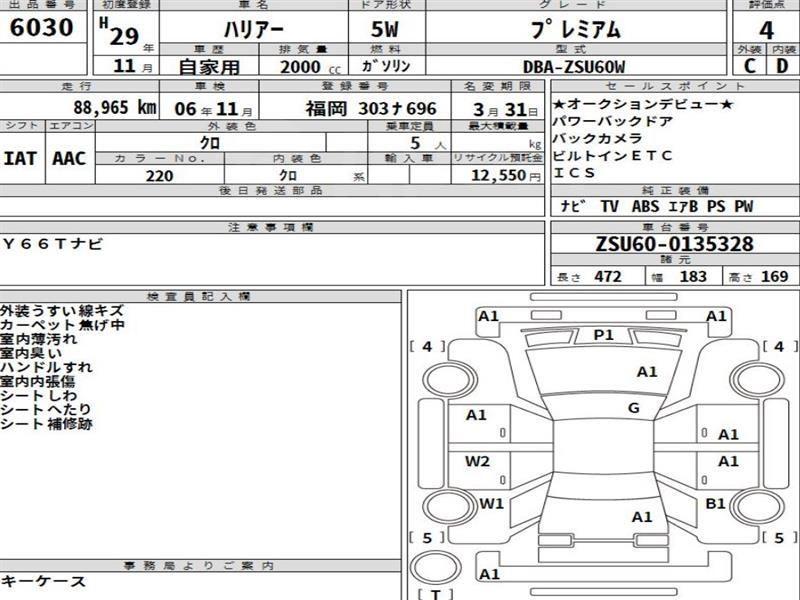The image size is (800, 600).
Task: Click the inspector note シートしわ
Action: click(39, 395)
